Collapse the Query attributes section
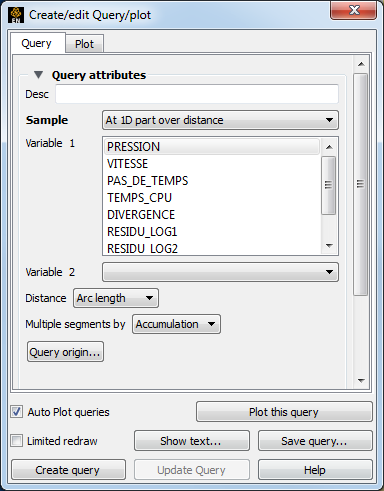Screen dimensions: 384x491 pos(38,75)
